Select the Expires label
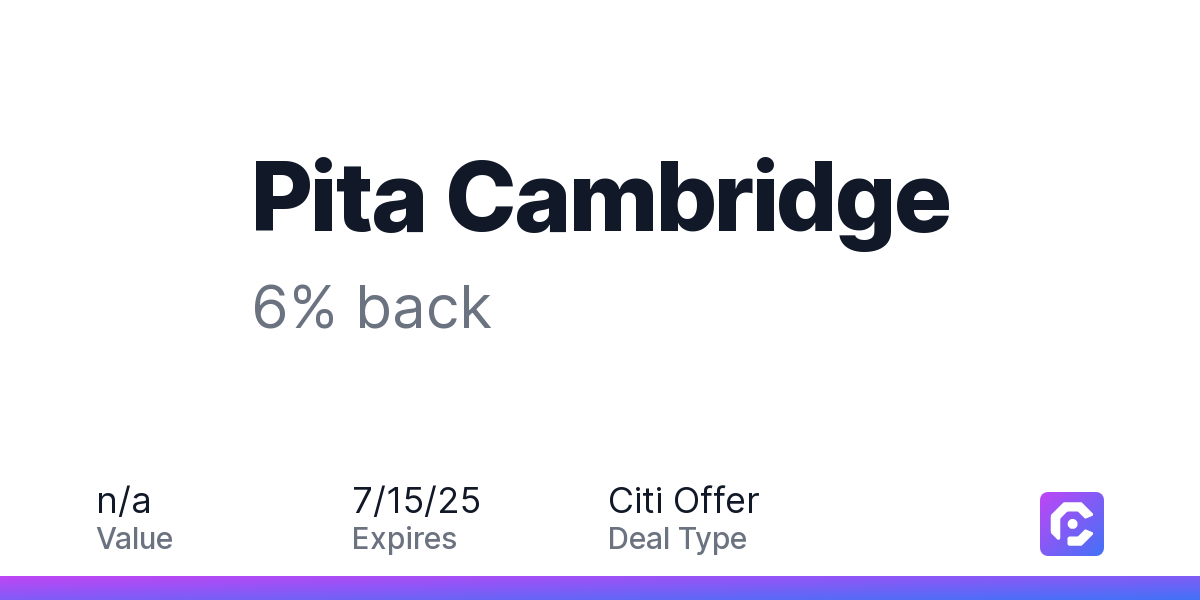 click(x=404, y=539)
